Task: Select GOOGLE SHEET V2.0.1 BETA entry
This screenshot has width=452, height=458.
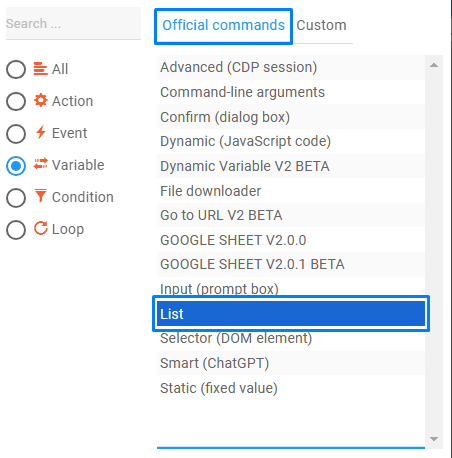Action: pyautogui.click(x=291, y=264)
